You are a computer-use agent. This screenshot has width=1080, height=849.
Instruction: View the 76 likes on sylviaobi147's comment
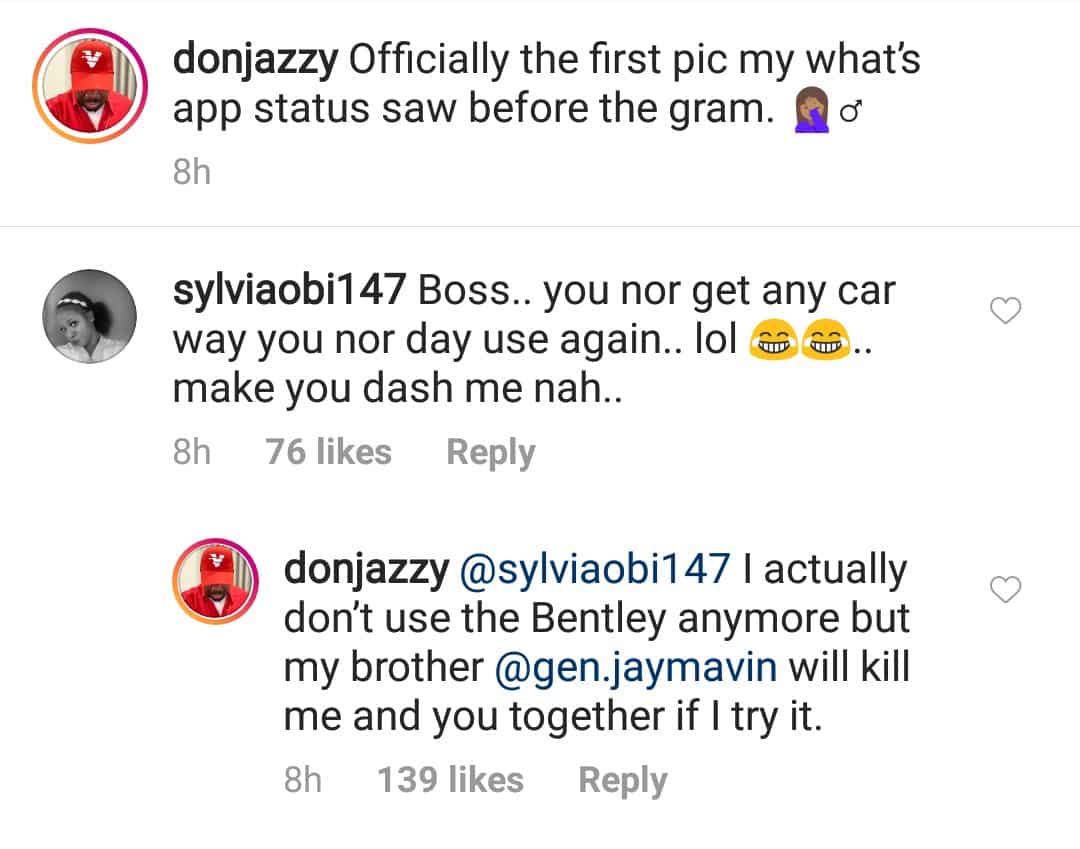coord(328,452)
